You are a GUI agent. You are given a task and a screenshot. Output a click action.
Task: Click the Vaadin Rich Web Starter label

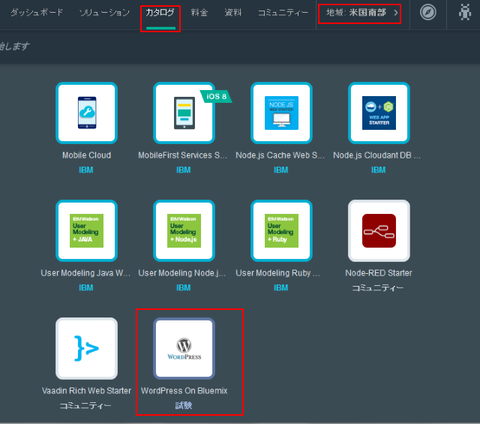87,391
